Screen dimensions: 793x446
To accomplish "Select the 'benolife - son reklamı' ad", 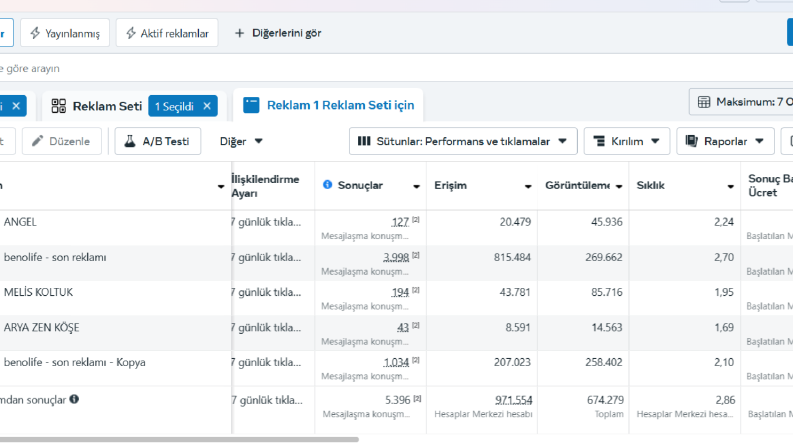I will [x=55, y=257].
